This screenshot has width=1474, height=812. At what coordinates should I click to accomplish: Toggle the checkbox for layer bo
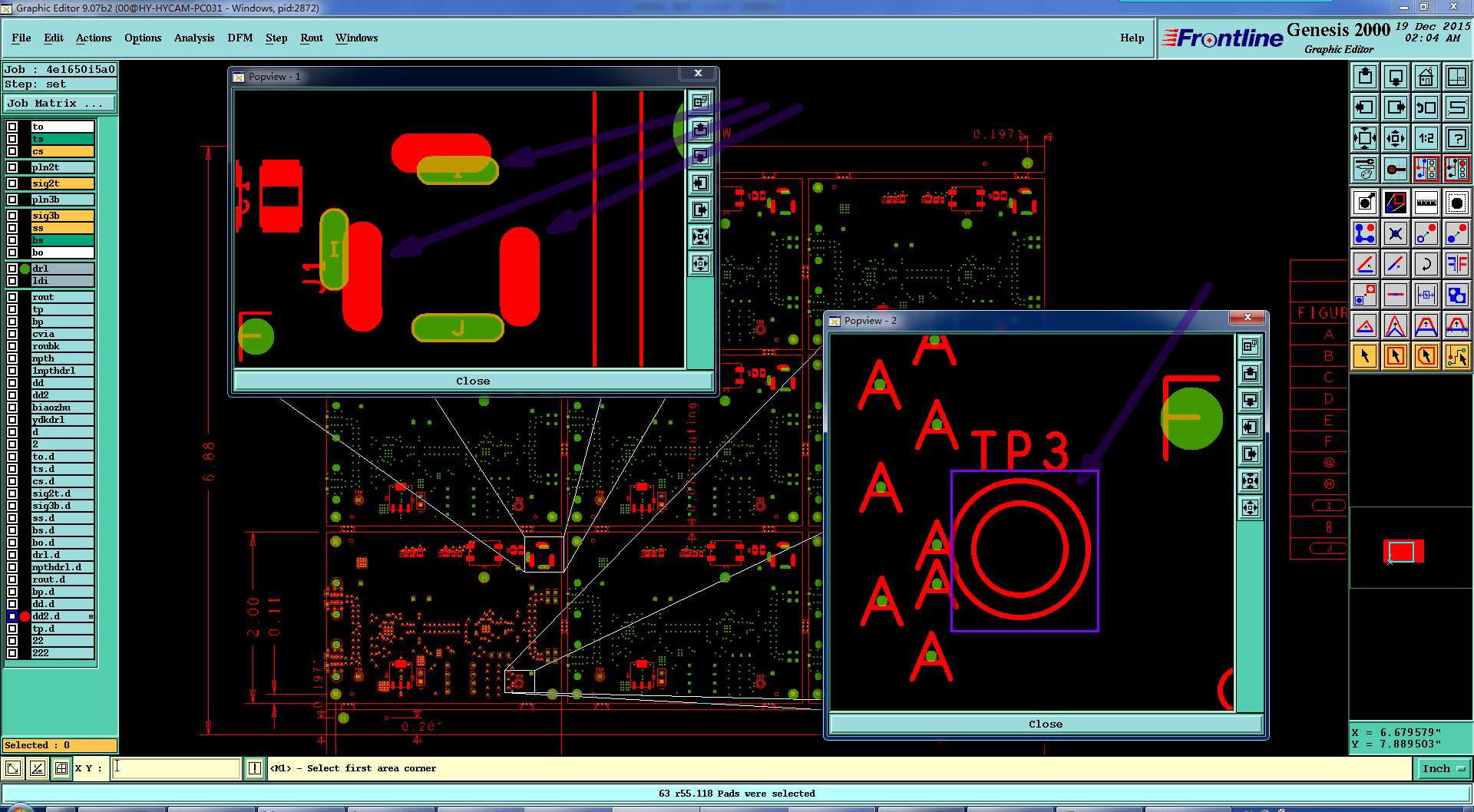[12, 253]
